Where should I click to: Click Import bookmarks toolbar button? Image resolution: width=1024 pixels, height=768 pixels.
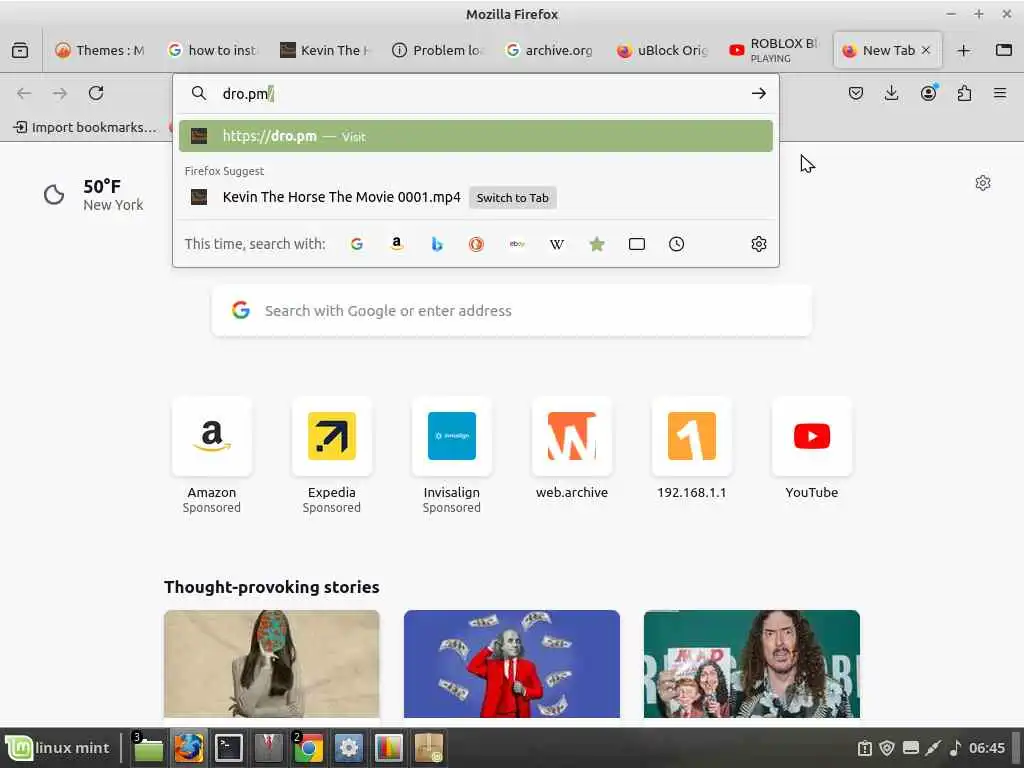[85, 127]
